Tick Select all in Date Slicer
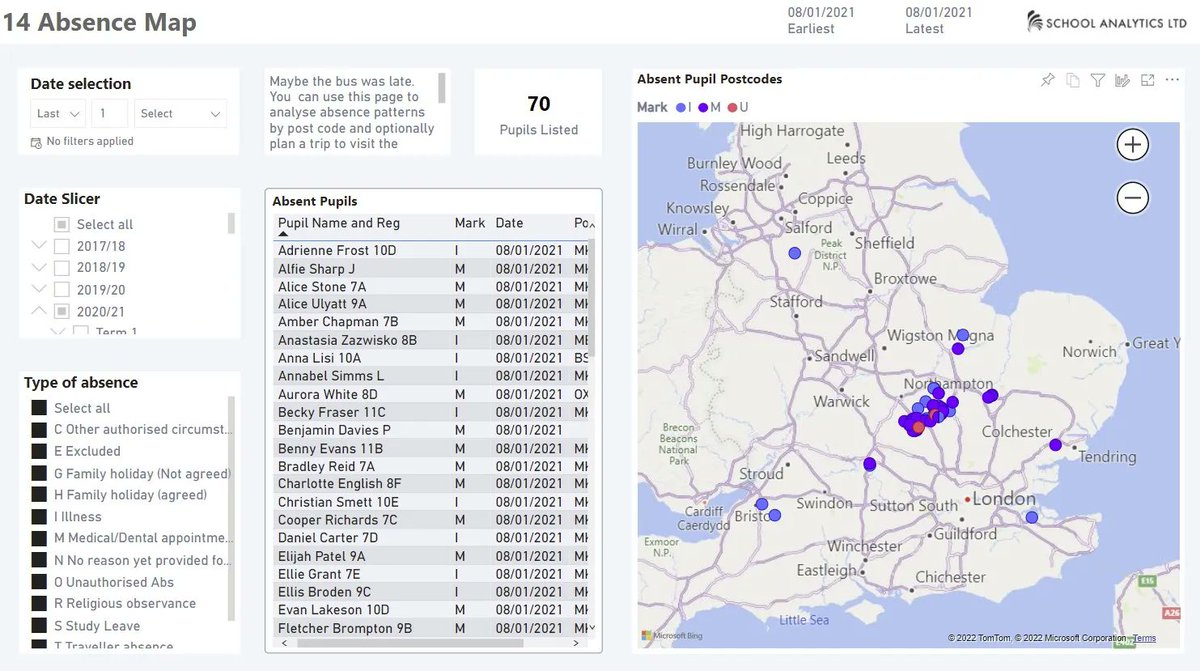 (61, 224)
